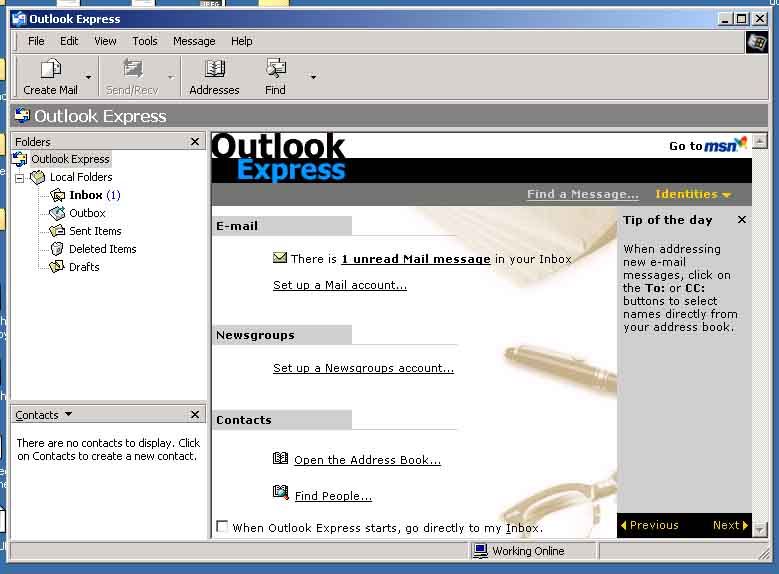Open the Inbox (1) folder

[x=95, y=195]
